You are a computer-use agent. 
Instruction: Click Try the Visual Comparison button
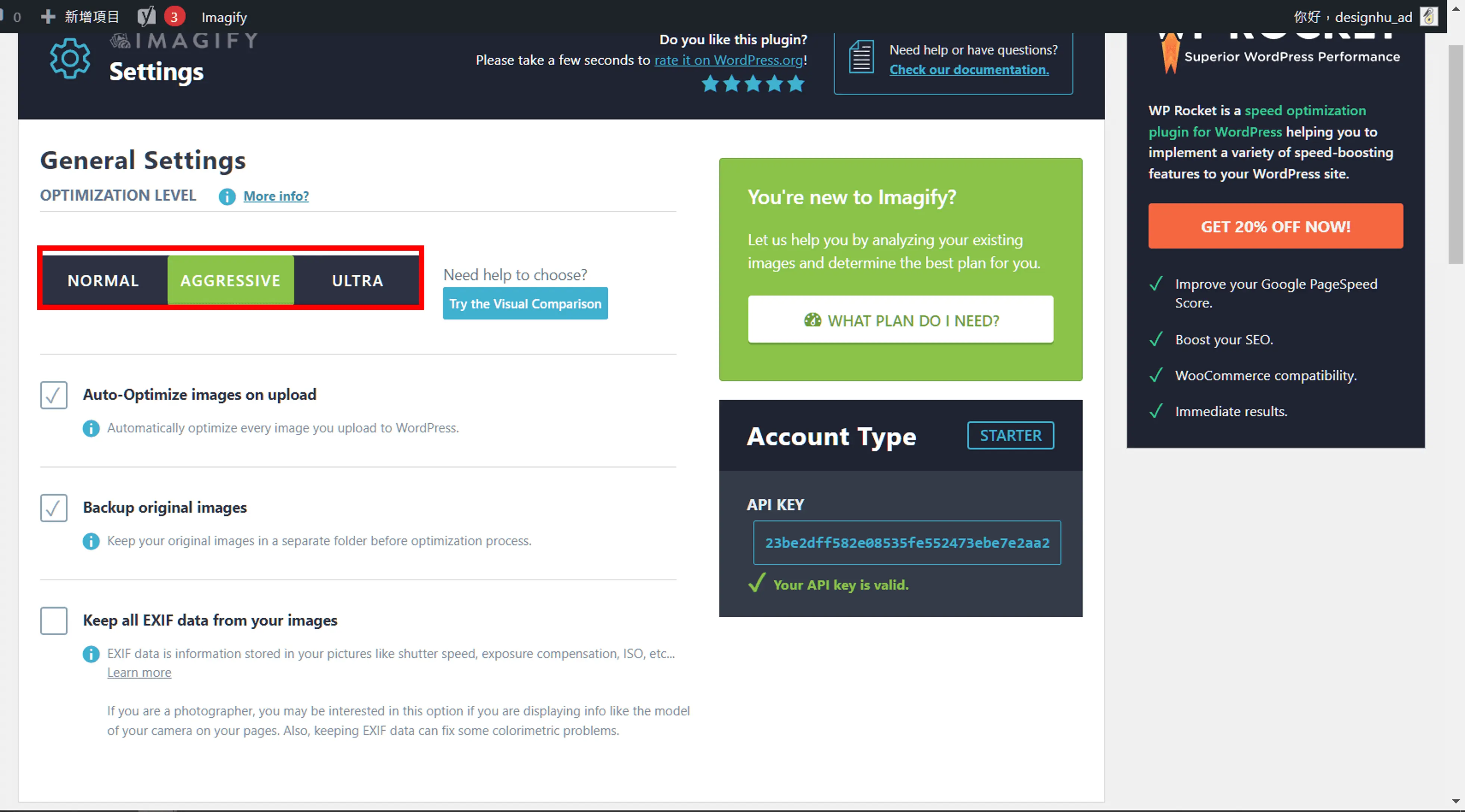[525, 304]
